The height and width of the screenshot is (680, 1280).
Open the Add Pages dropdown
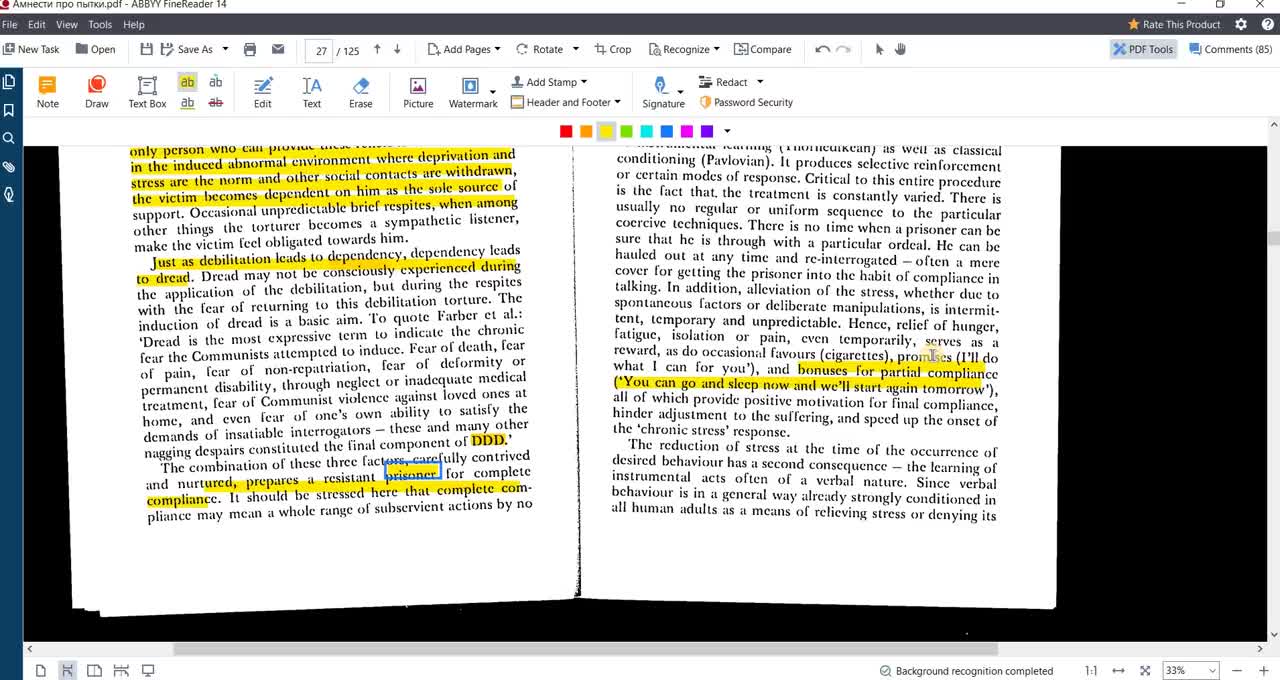(464, 49)
